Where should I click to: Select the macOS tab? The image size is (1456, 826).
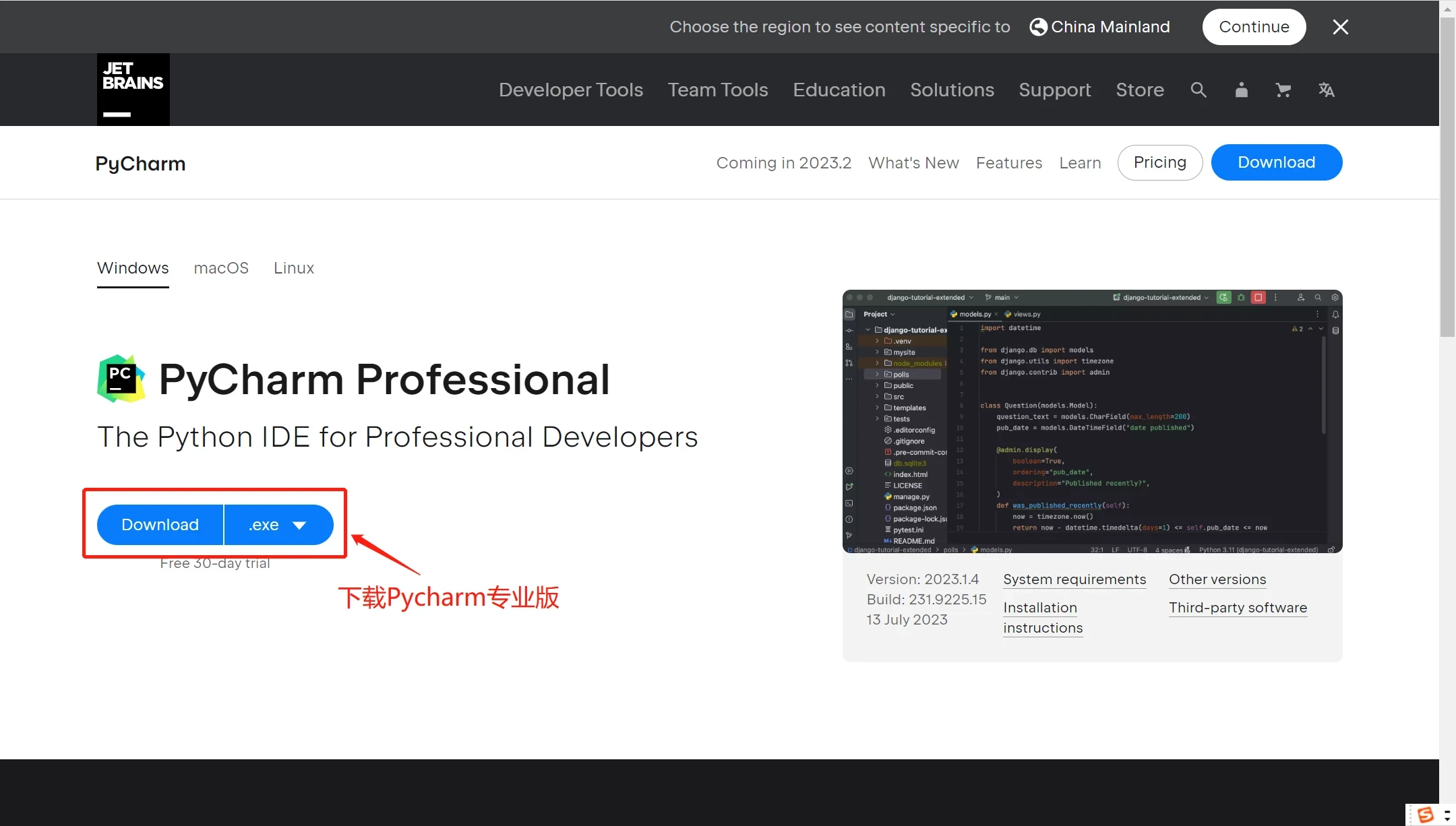(221, 267)
